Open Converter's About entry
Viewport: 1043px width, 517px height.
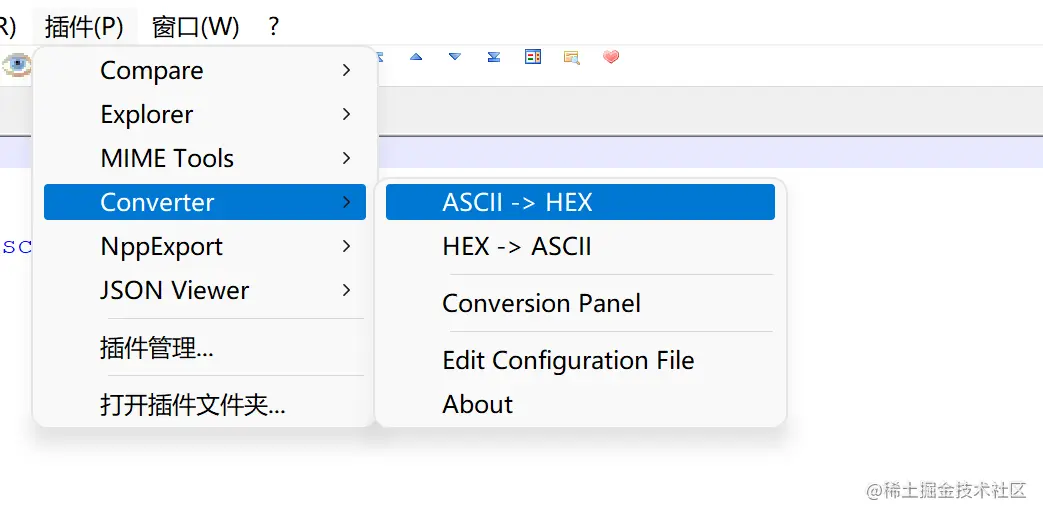[477, 404]
